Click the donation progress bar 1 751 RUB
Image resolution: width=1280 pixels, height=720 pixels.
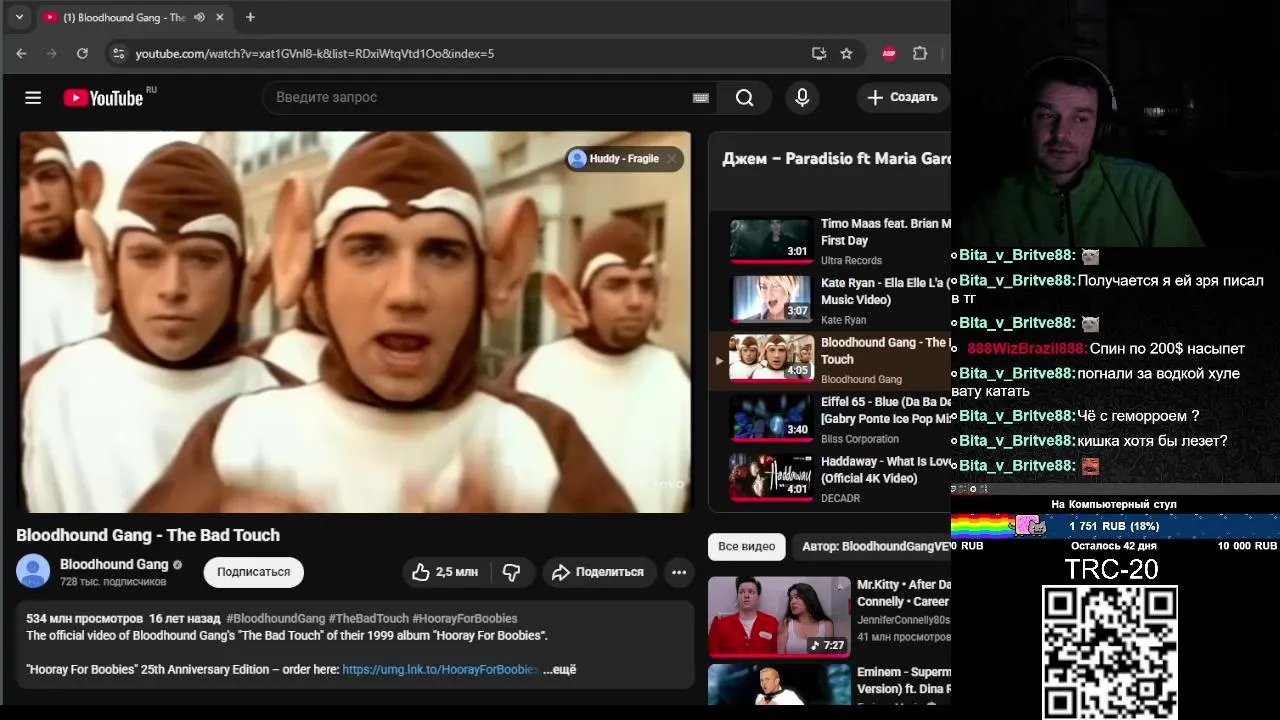pos(1114,526)
